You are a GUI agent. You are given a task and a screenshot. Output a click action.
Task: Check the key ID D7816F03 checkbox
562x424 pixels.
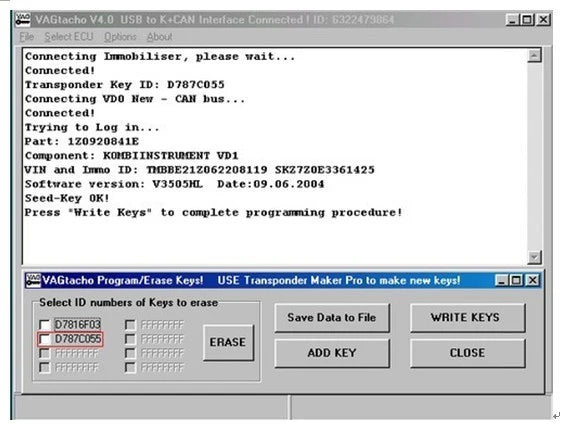tap(44, 325)
